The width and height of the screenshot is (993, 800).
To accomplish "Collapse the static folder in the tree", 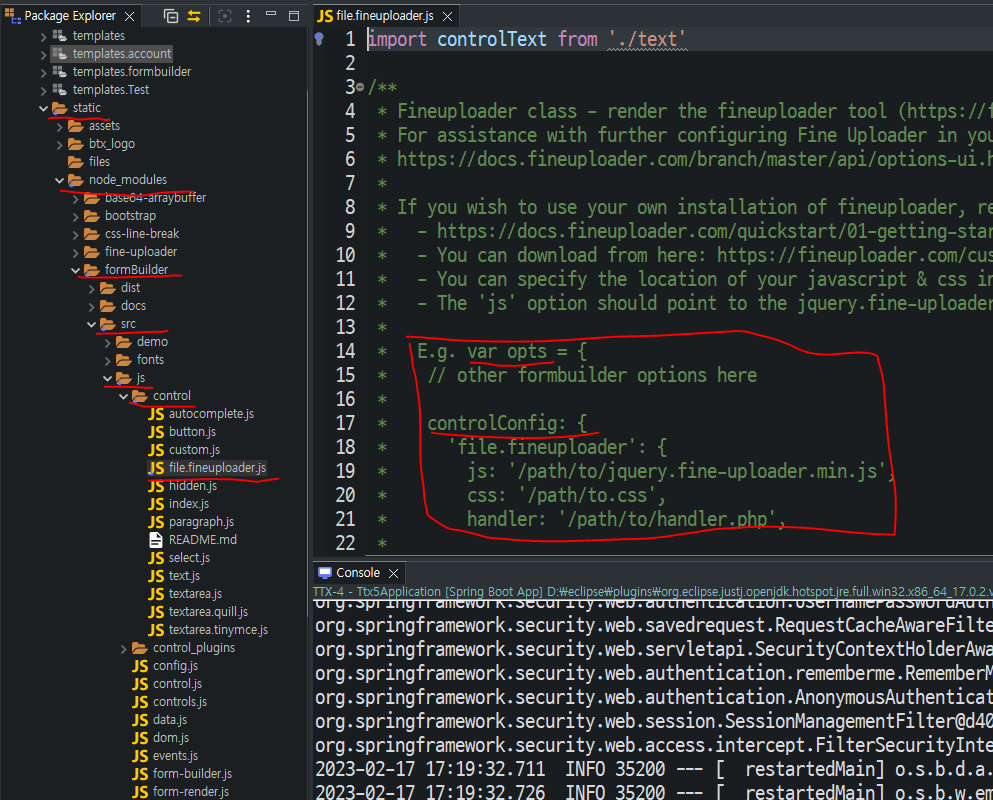I will pyautogui.click(x=43, y=107).
